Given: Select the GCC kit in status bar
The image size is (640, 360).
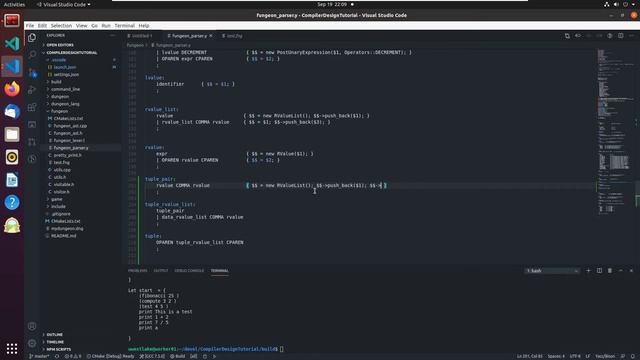Looking at the screenshot, I should point(152,356).
